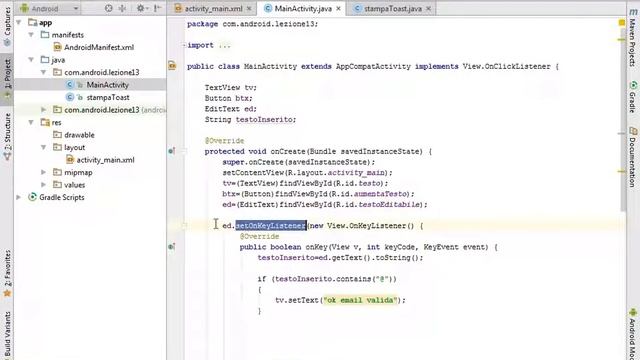Select AndroidManifest.xml in project tree
Viewport: 640px width, 360px height.
tap(99, 47)
